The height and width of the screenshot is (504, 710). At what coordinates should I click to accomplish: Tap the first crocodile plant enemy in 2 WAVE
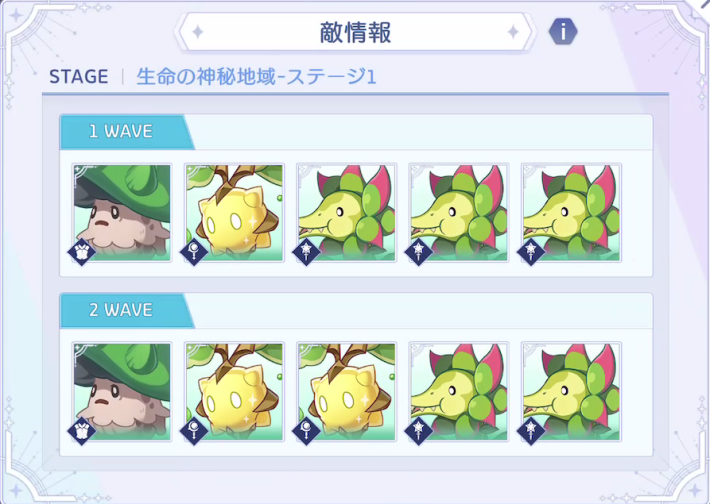(459, 391)
